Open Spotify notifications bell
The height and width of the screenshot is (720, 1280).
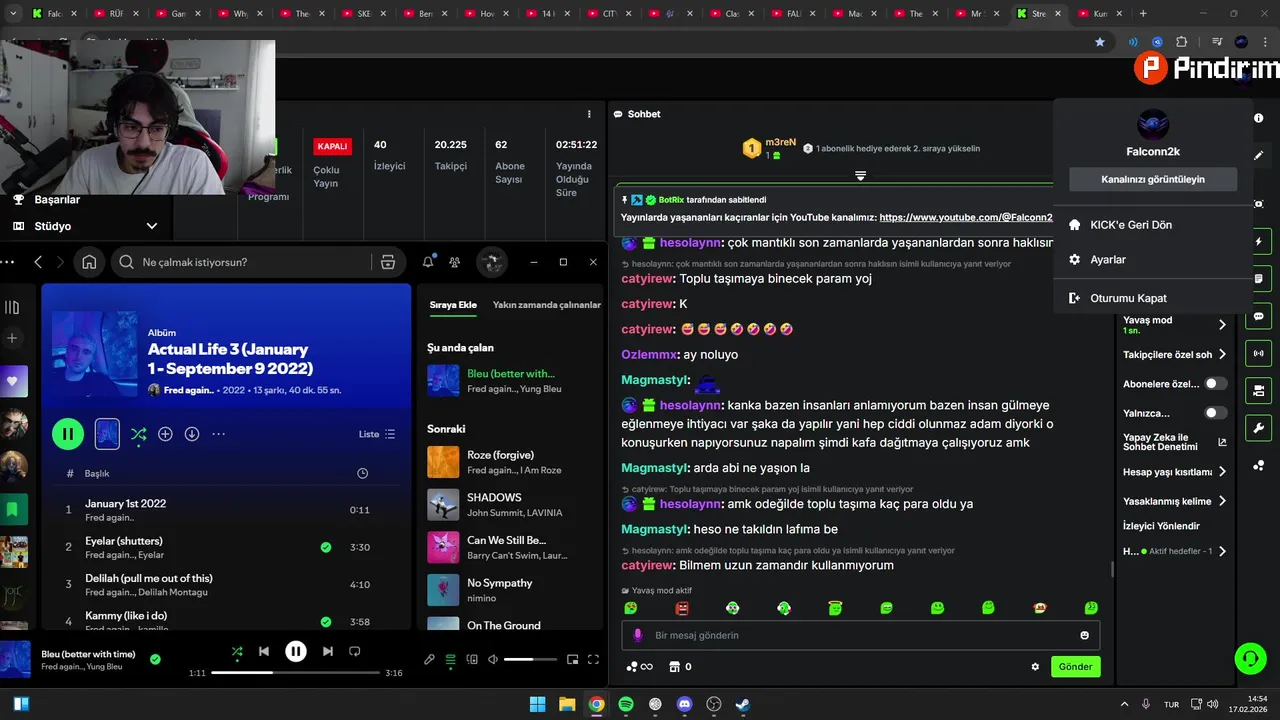[x=428, y=262]
